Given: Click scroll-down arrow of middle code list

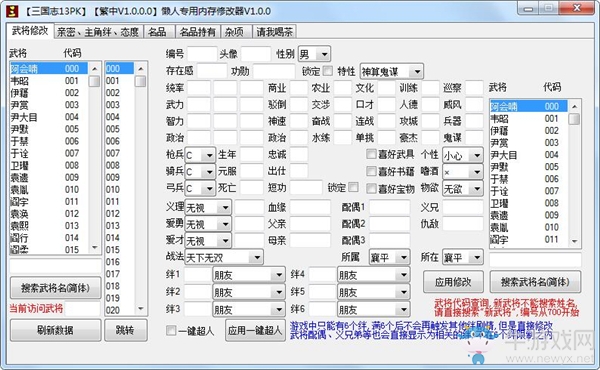Looking at the screenshot, I should (140, 308).
